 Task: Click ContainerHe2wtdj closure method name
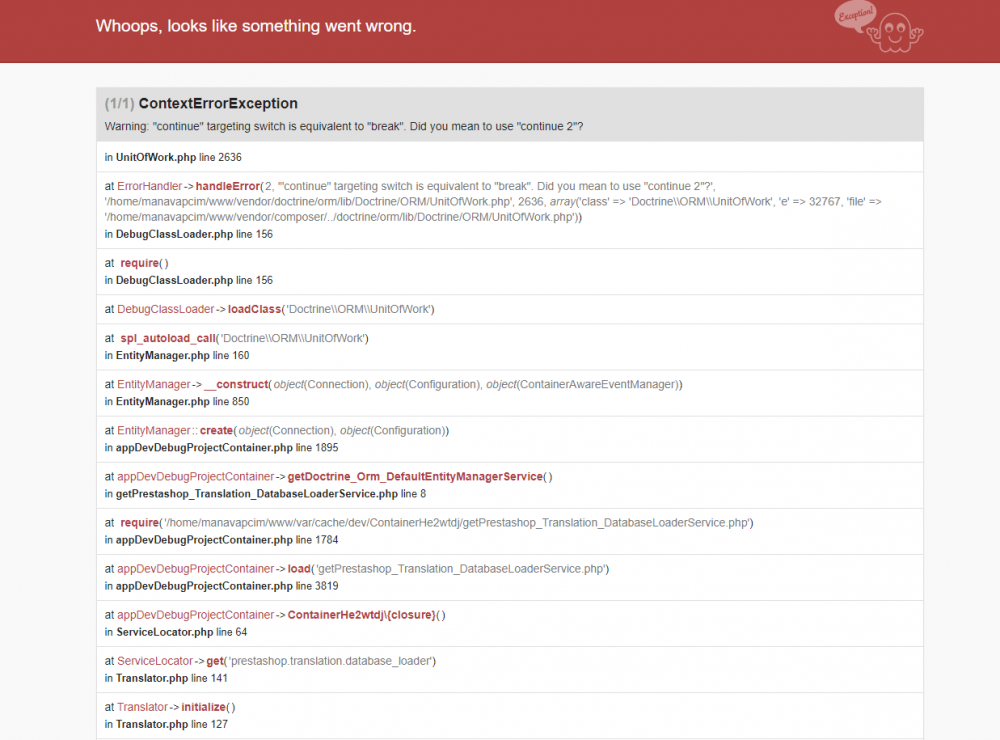pos(361,614)
